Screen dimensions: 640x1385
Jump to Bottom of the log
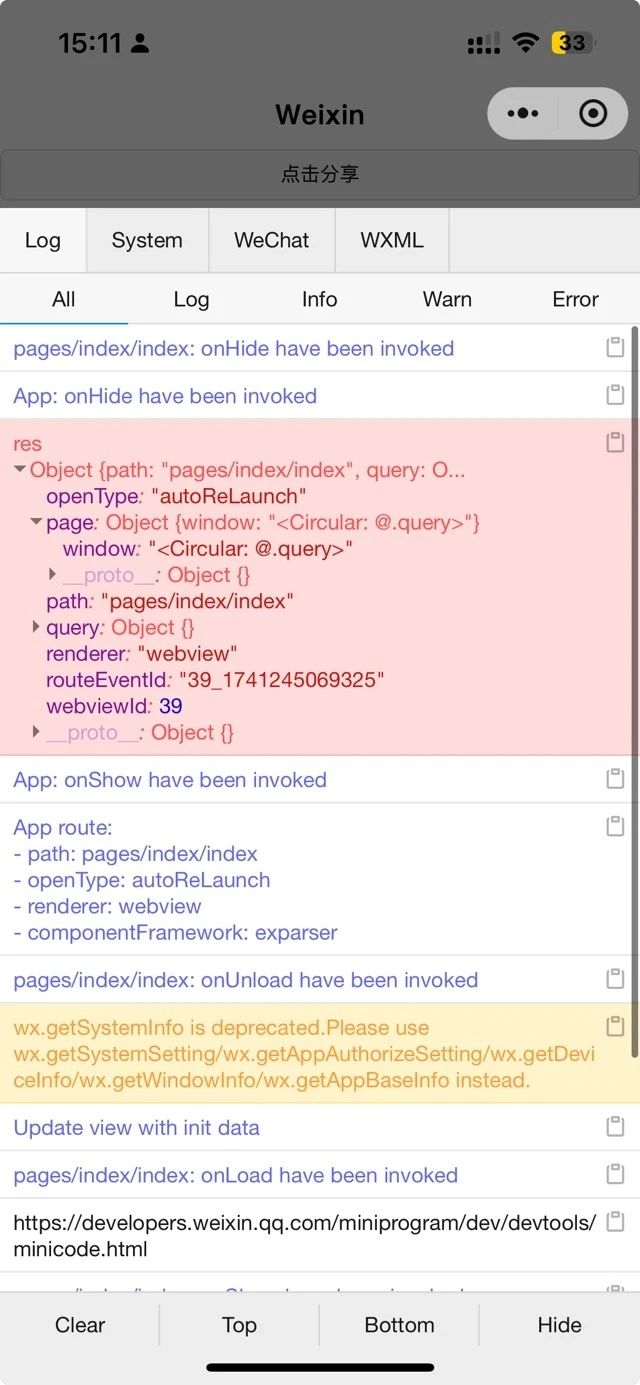coord(400,1325)
